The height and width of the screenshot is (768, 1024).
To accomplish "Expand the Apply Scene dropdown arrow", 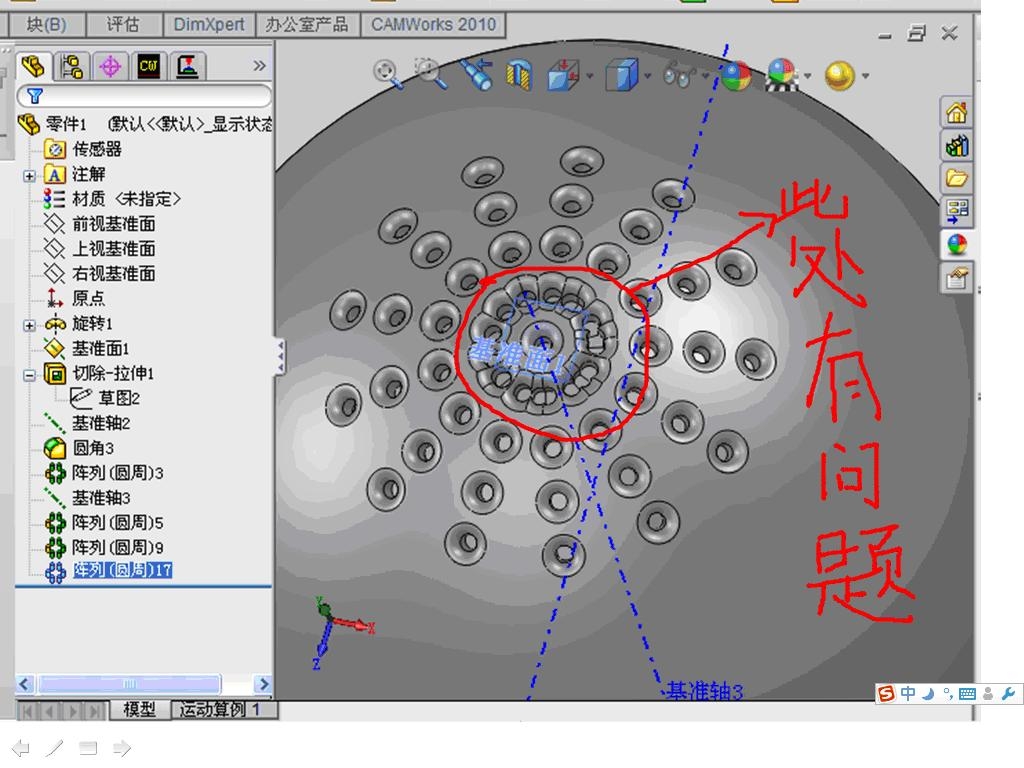I will coord(808,76).
